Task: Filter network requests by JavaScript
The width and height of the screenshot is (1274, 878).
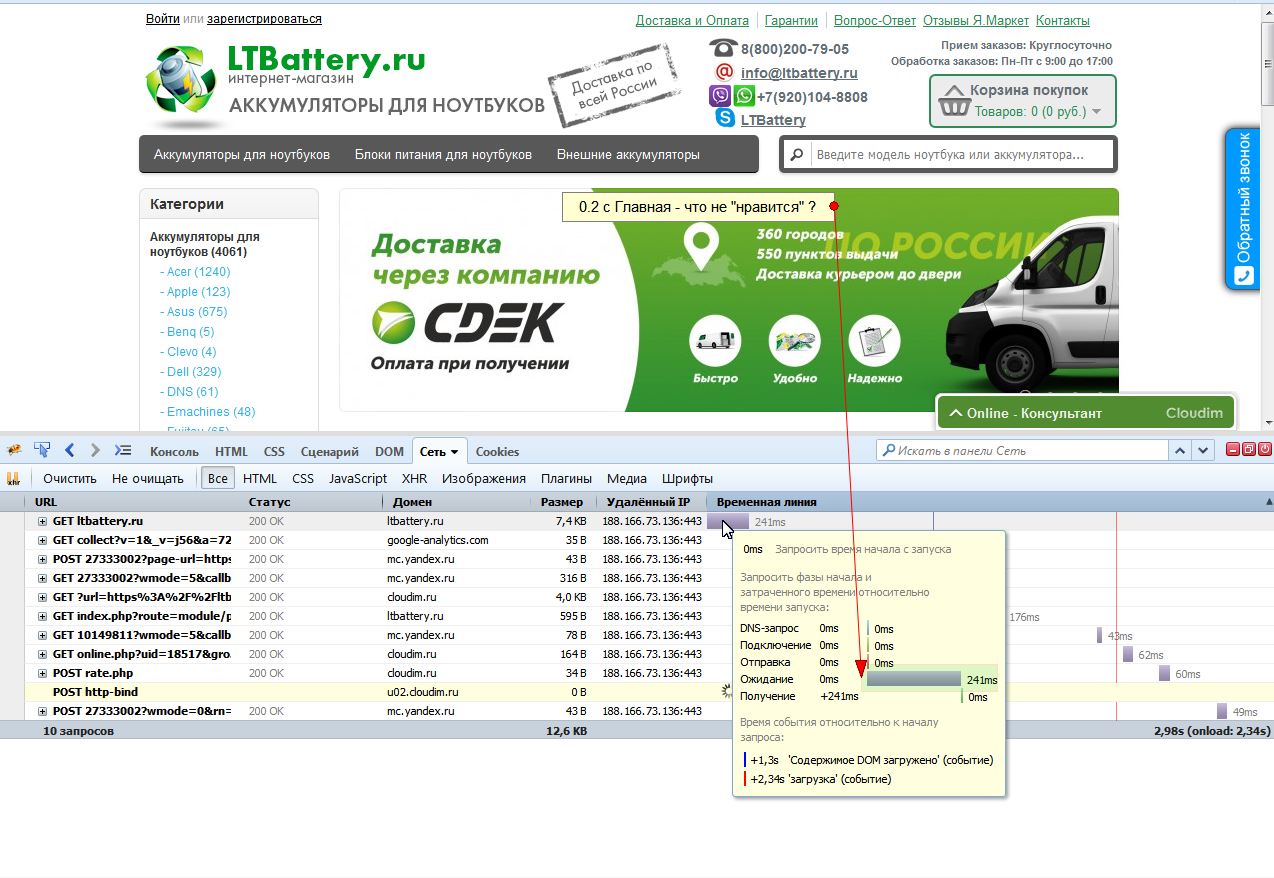Action: coord(358,478)
